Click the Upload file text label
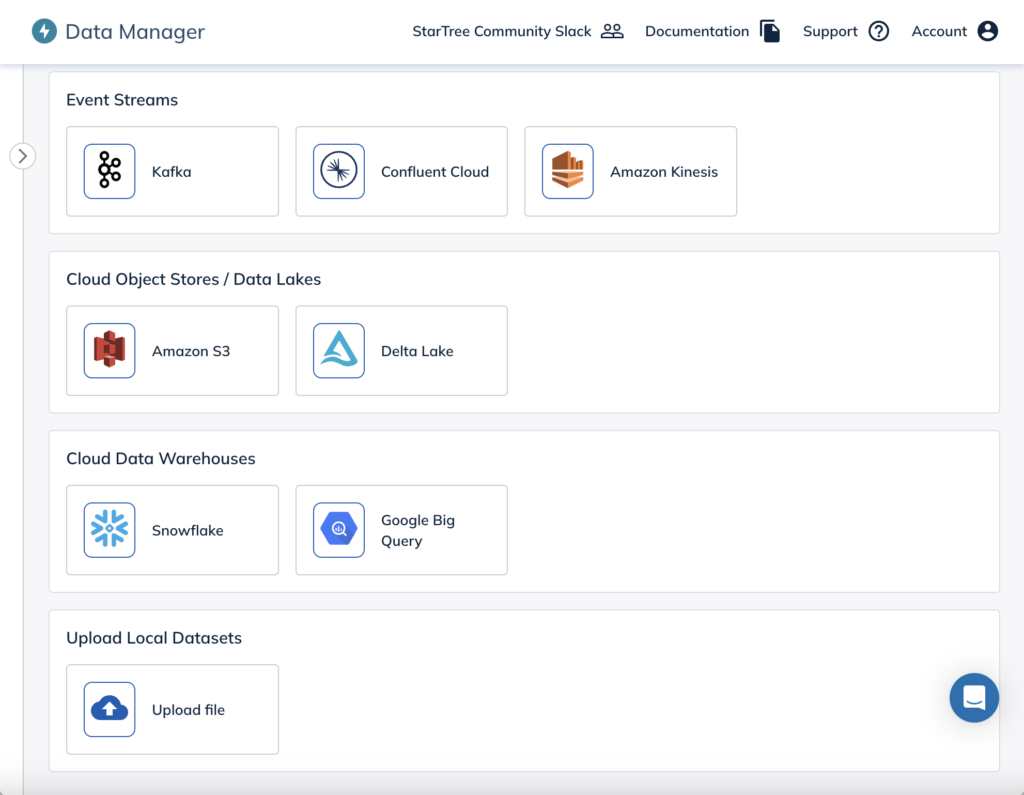 [x=188, y=710]
